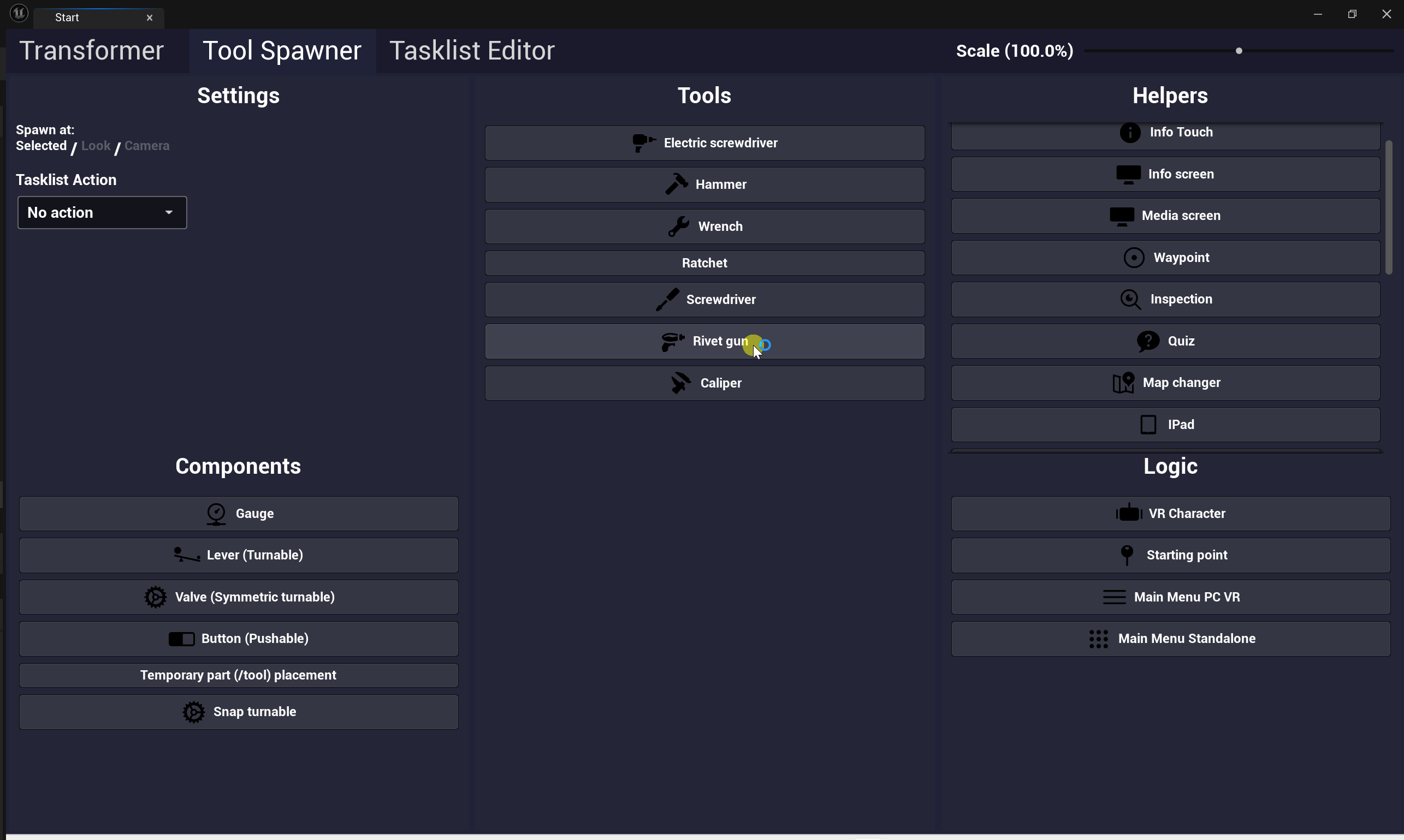The image size is (1404, 840).
Task: Click the Caliper tool icon
Action: click(680, 383)
